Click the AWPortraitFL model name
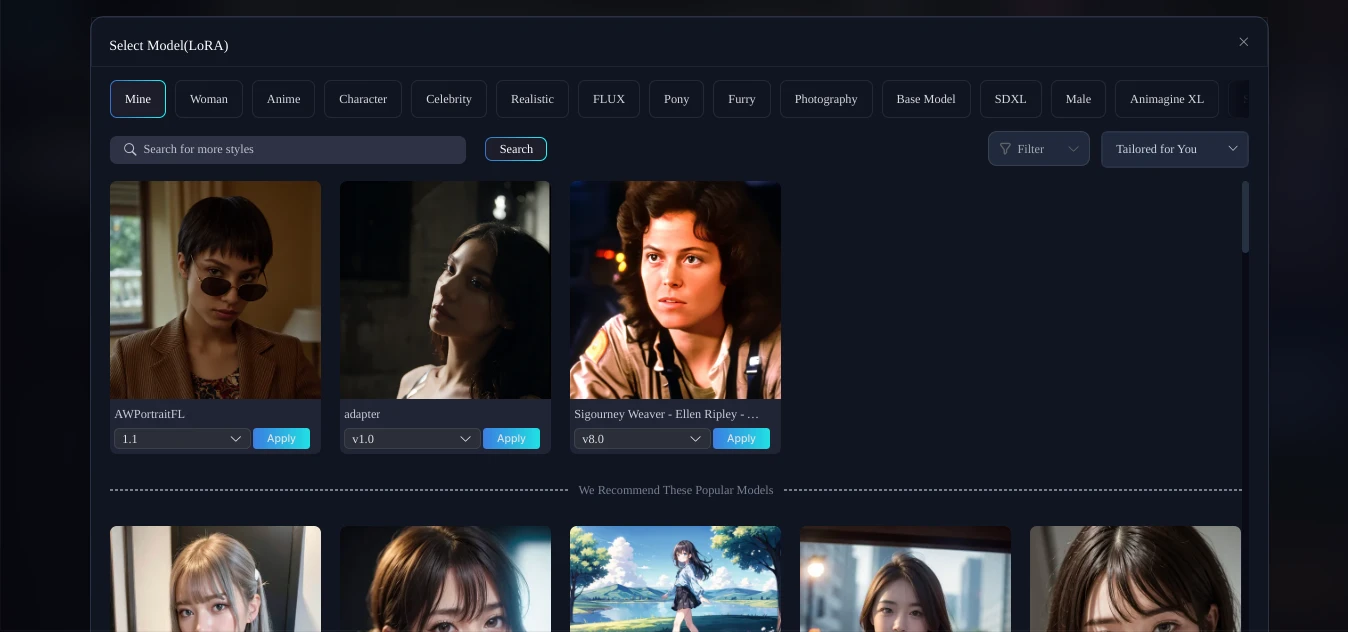 pos(150,414)
